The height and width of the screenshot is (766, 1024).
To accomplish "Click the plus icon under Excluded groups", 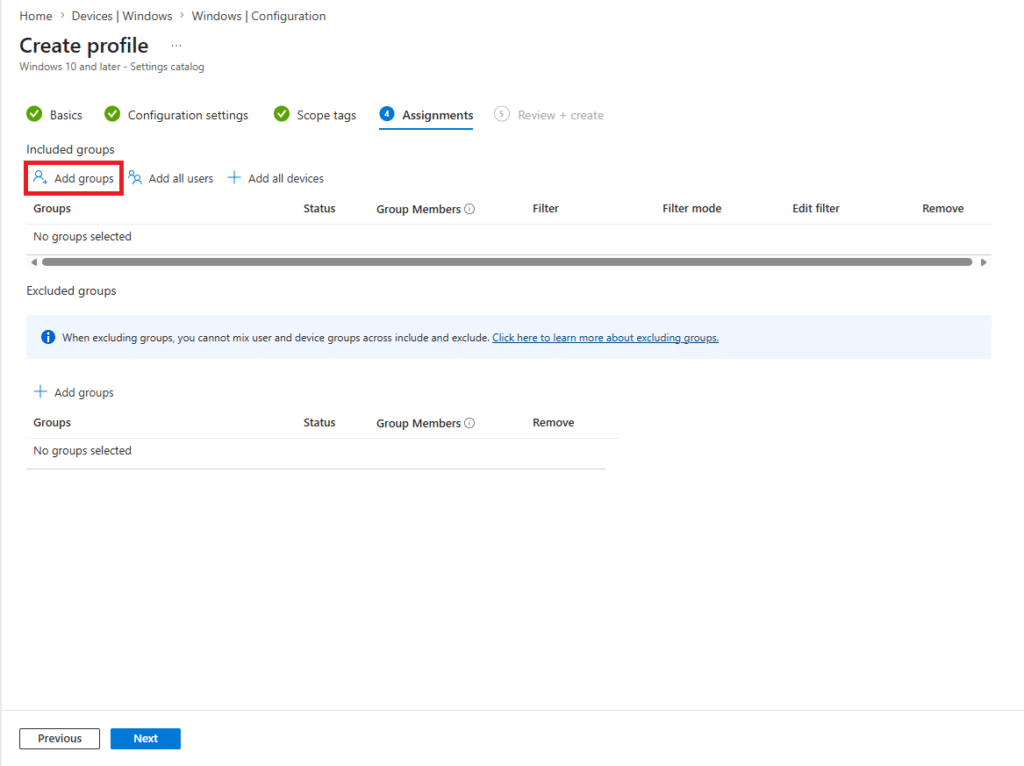I will click(x=40, y=392).
